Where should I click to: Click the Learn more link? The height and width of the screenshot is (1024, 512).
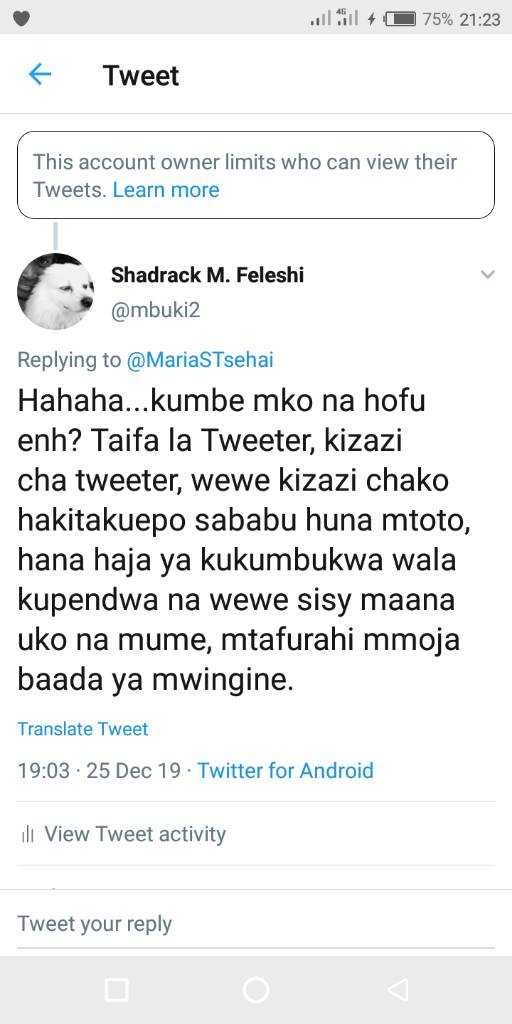(166, 190)
